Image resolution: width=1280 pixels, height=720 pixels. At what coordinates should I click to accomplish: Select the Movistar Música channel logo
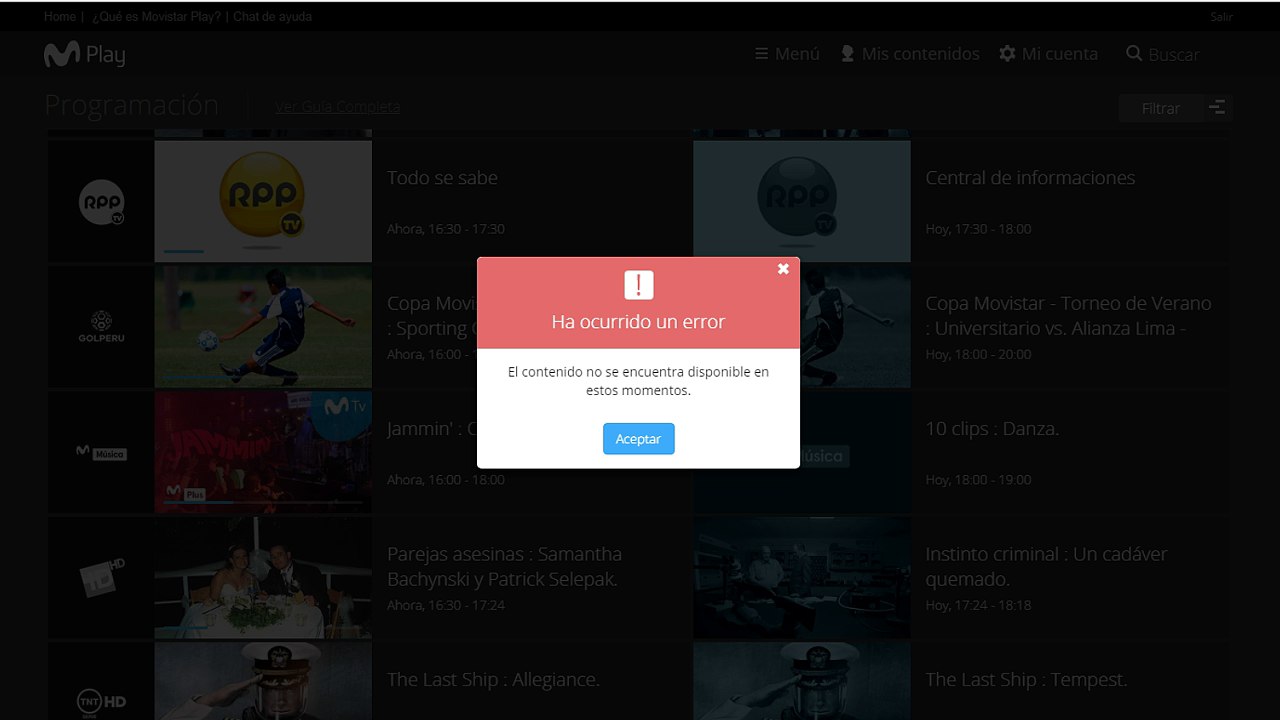tap(101, 453)
